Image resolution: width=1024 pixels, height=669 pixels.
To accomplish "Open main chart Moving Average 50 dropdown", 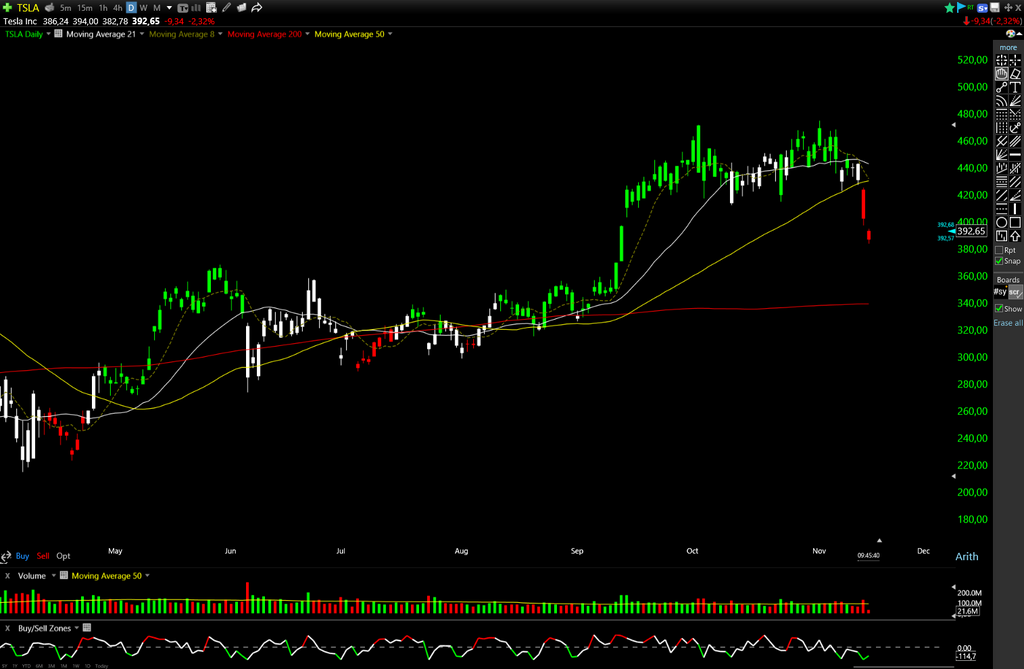I will pos(390,34).
